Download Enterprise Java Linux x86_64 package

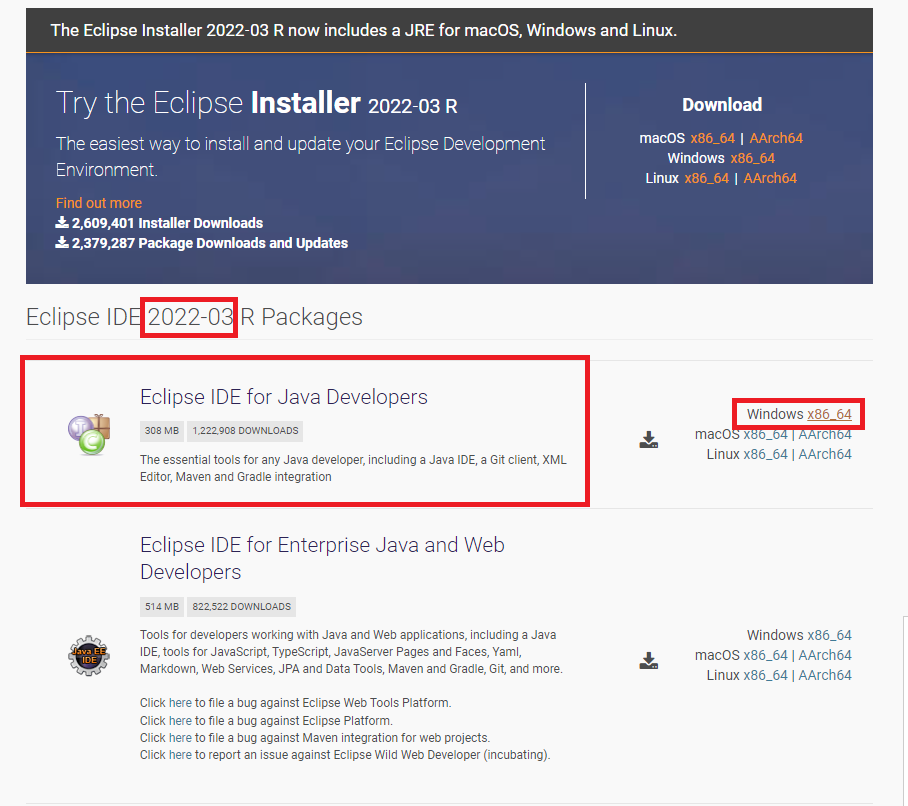[766, 675]
